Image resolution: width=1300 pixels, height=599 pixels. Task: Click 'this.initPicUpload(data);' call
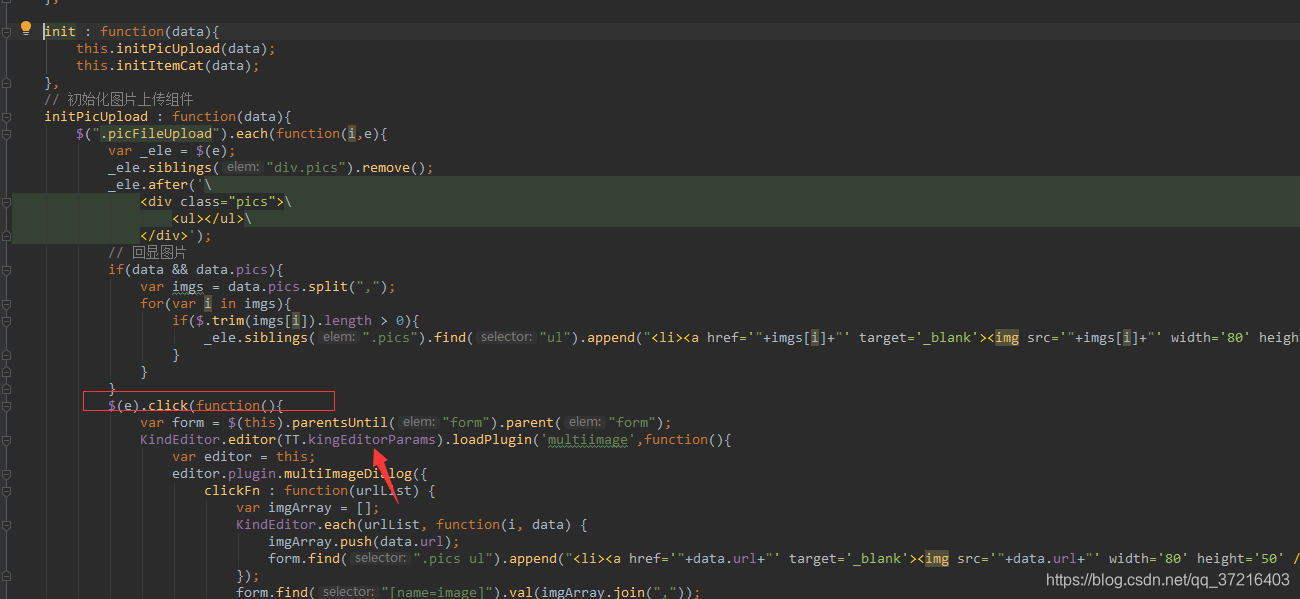175,48
